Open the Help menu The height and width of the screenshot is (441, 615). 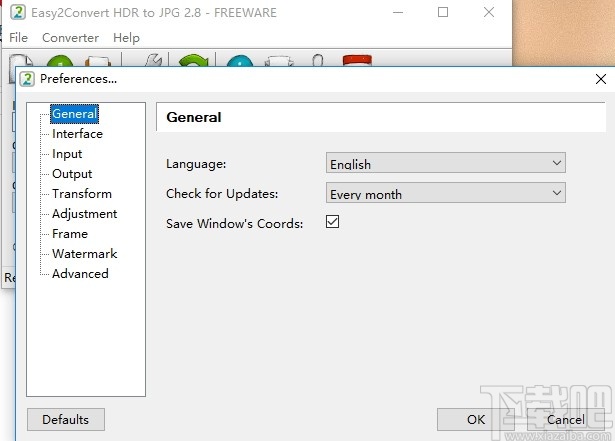126,38
